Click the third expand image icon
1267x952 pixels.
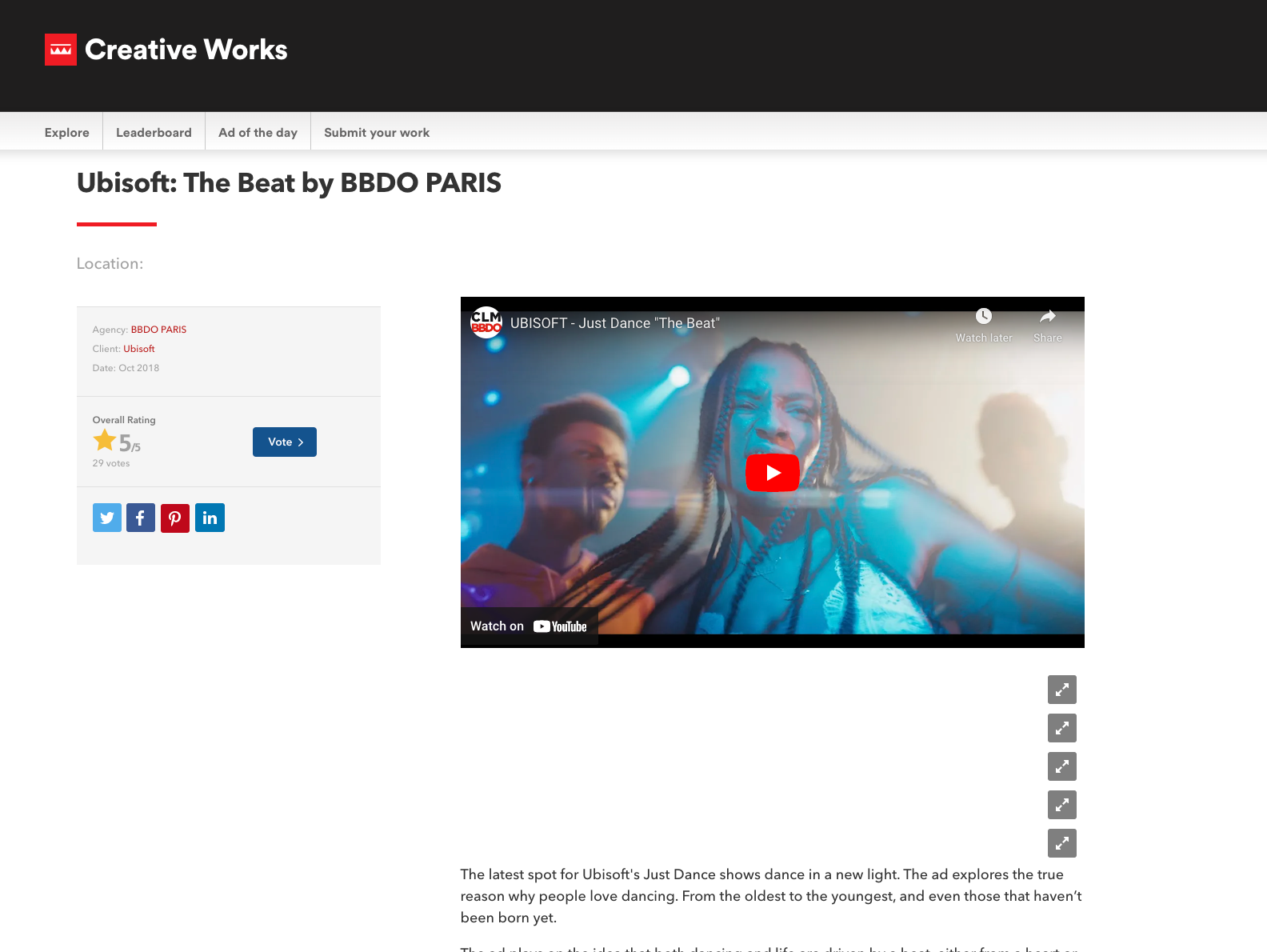click(1062, 766)
